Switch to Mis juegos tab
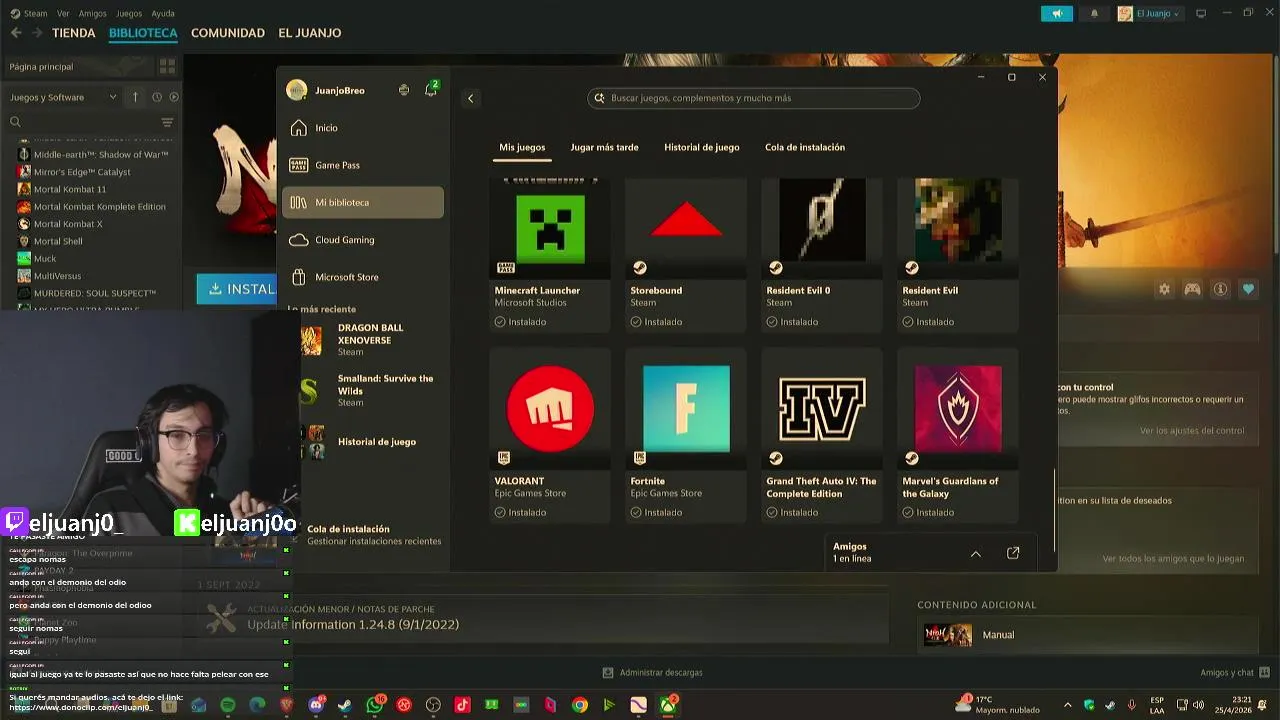The image size is (1280, 720). (x=522, y=147)
